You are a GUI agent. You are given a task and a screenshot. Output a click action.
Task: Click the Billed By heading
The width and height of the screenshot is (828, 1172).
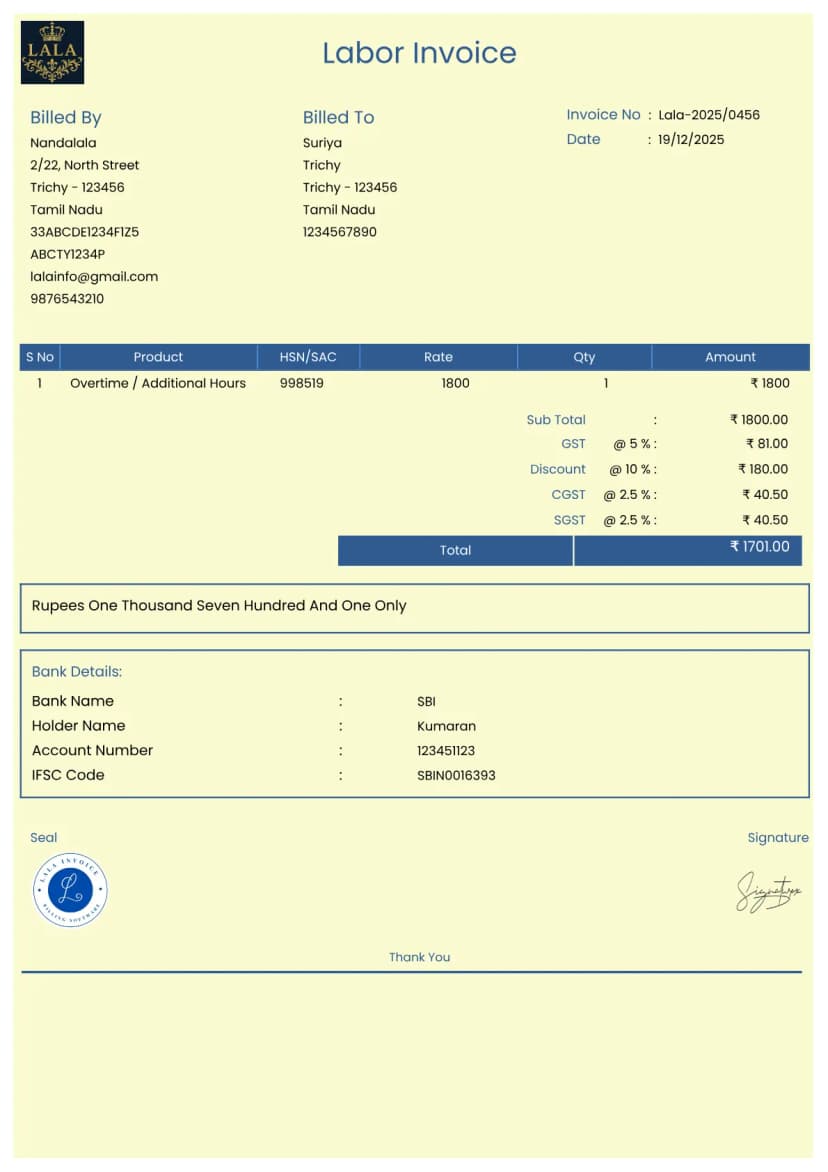click(x=66, y=117)
